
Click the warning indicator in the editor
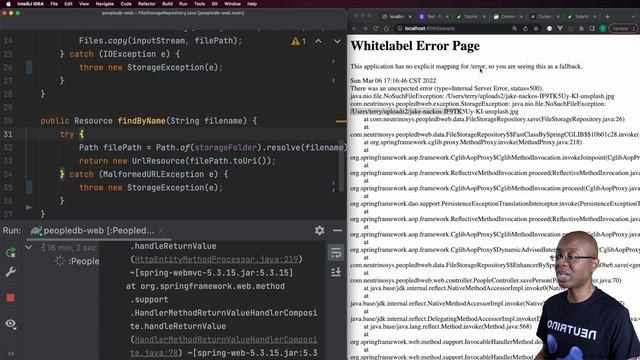[x=298, y=41]
